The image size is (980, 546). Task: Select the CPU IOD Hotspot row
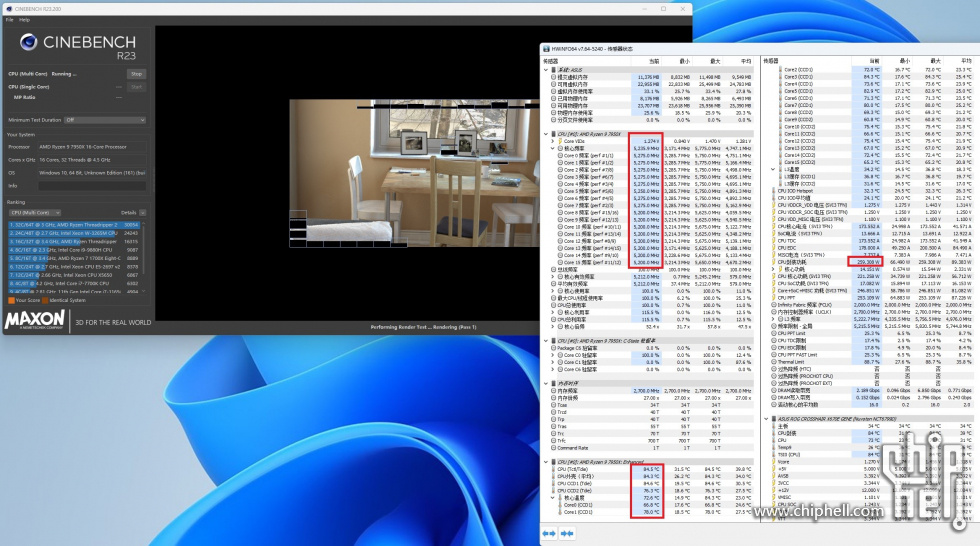(x=871, y=191)
